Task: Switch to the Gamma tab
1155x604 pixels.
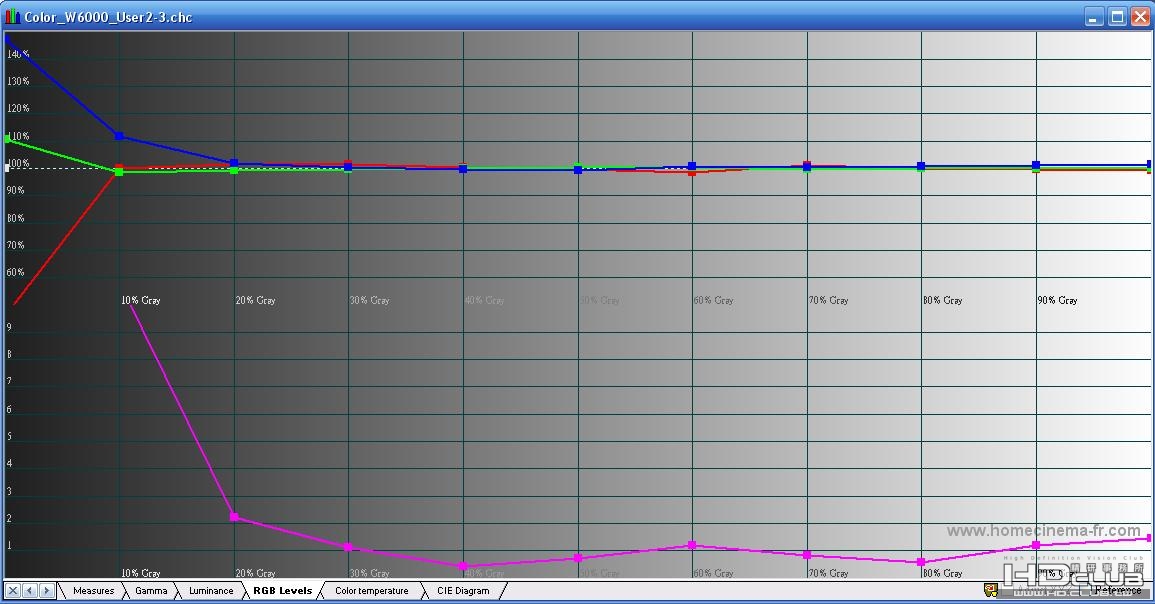Action: point(151,591)
